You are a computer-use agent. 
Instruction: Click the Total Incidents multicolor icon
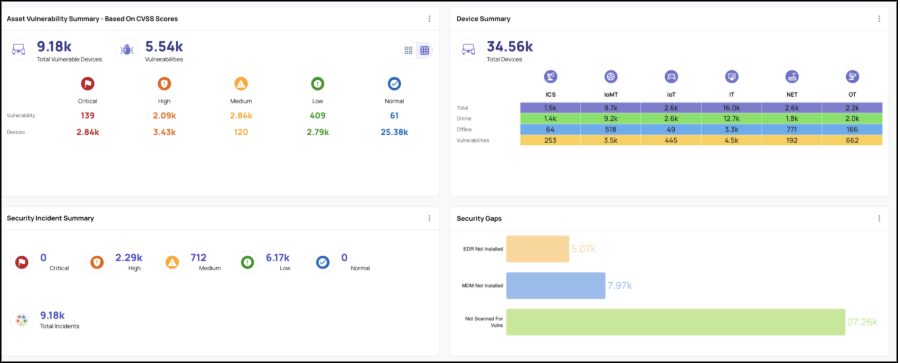pyautogui.click(x=22, y=320)
